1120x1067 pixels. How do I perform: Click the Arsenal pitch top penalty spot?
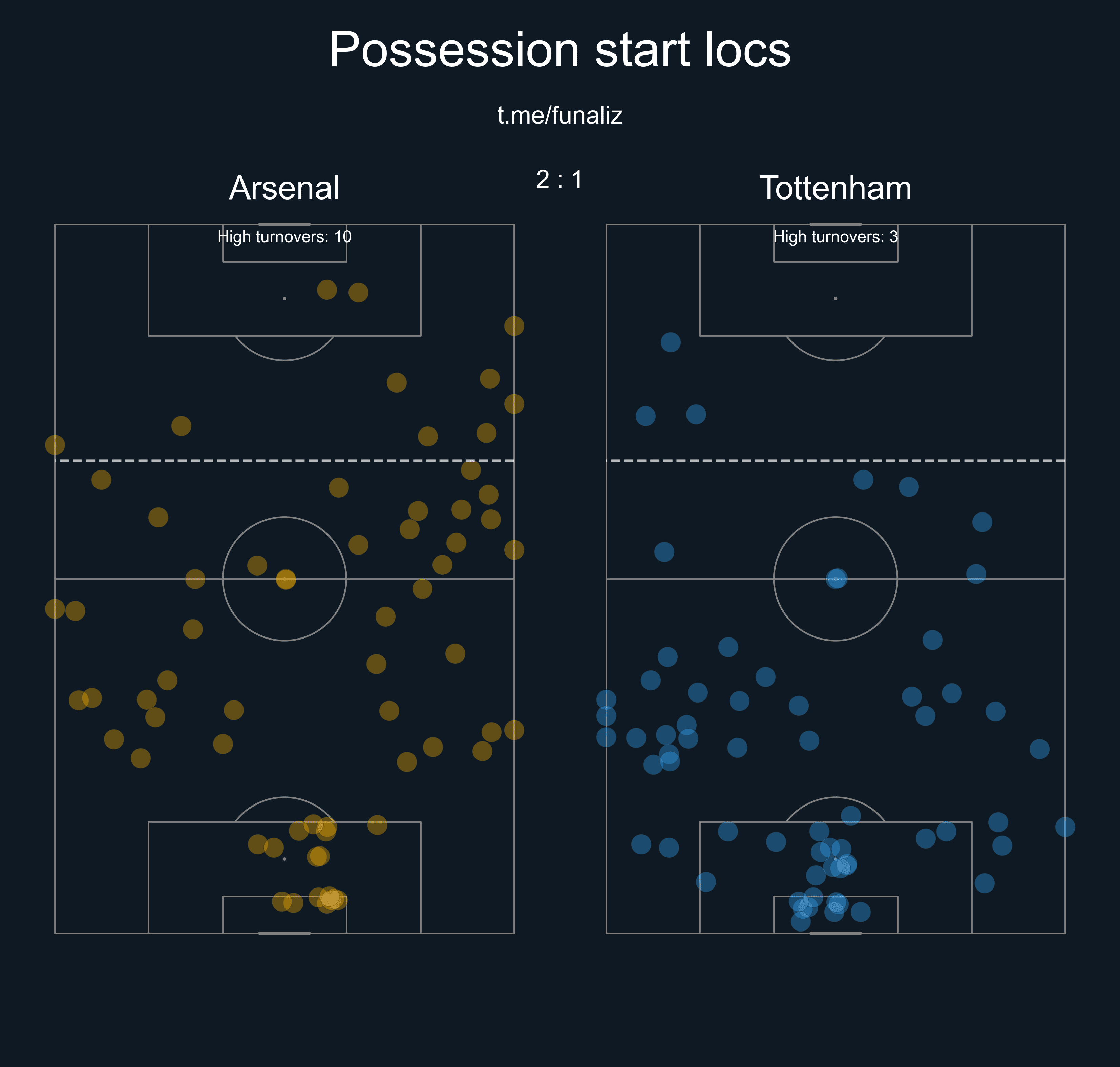[x=284, y=299]
